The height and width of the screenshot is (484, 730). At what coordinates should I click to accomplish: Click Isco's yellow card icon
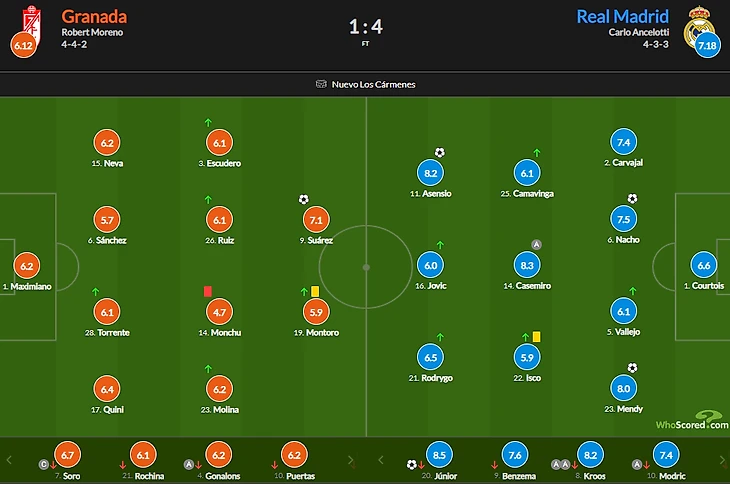coord(536,336)
